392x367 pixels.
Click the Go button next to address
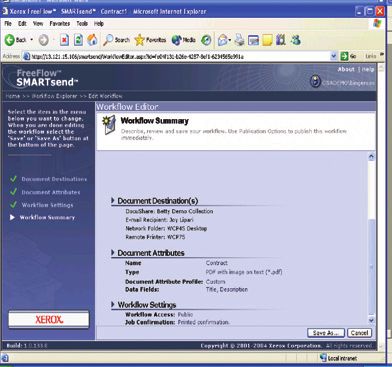click(x=348, y=56)
